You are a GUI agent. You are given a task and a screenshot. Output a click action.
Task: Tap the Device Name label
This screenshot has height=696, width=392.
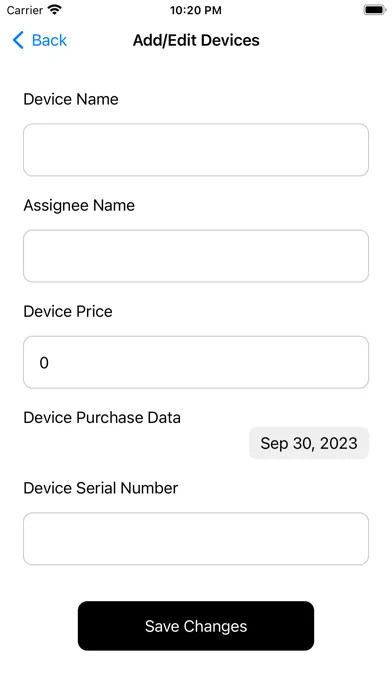pos(71,99)
